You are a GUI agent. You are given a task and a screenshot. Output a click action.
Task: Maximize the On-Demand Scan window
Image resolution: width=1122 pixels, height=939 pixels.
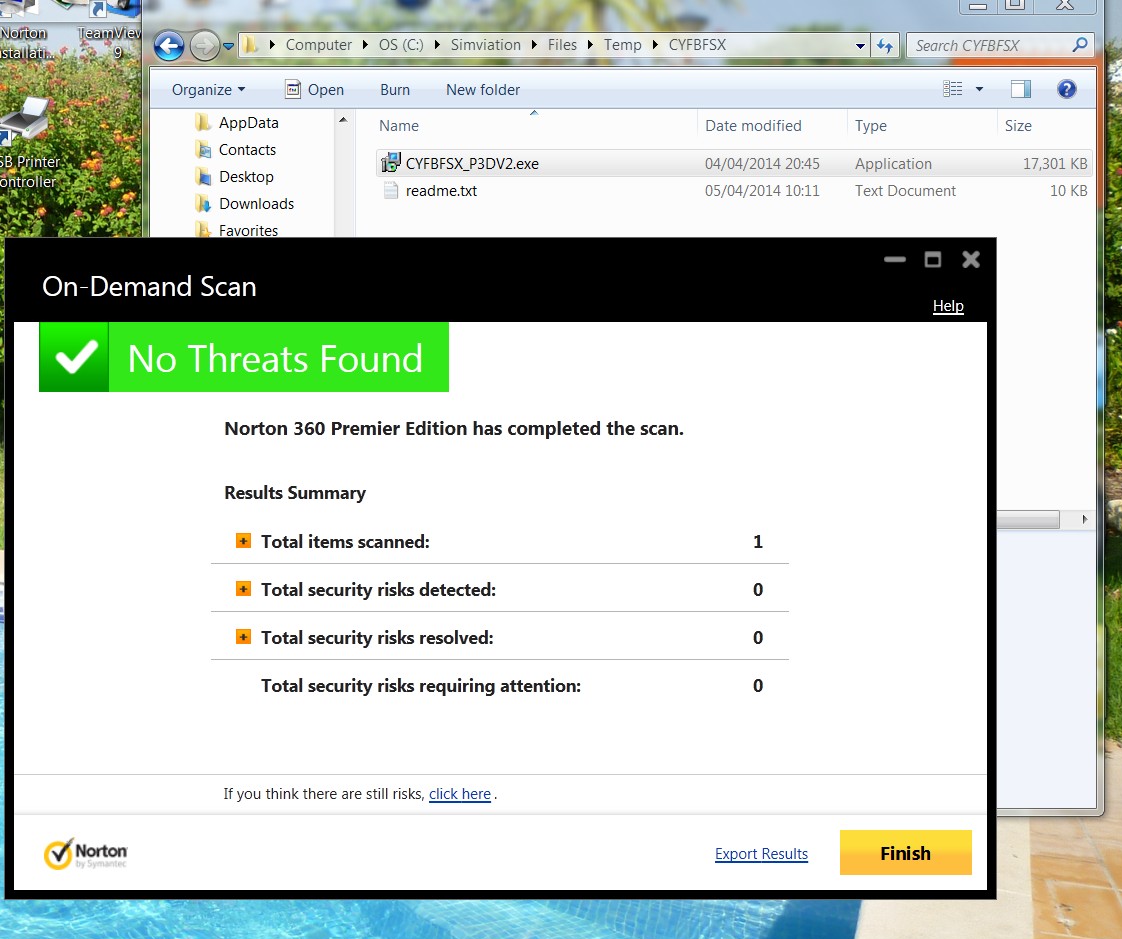click(x=932, y=259)
